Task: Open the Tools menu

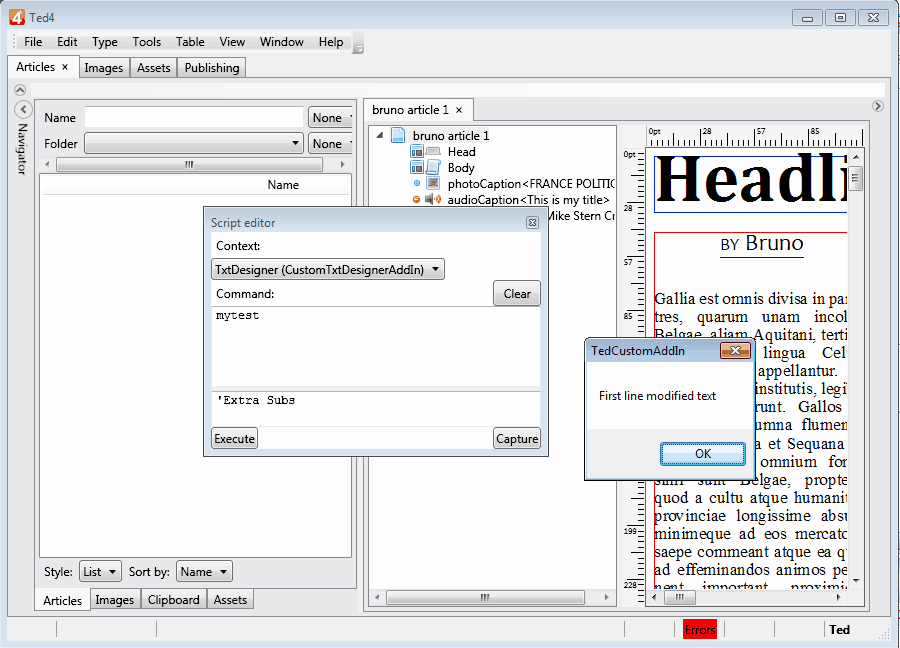Action: point(146,42)
